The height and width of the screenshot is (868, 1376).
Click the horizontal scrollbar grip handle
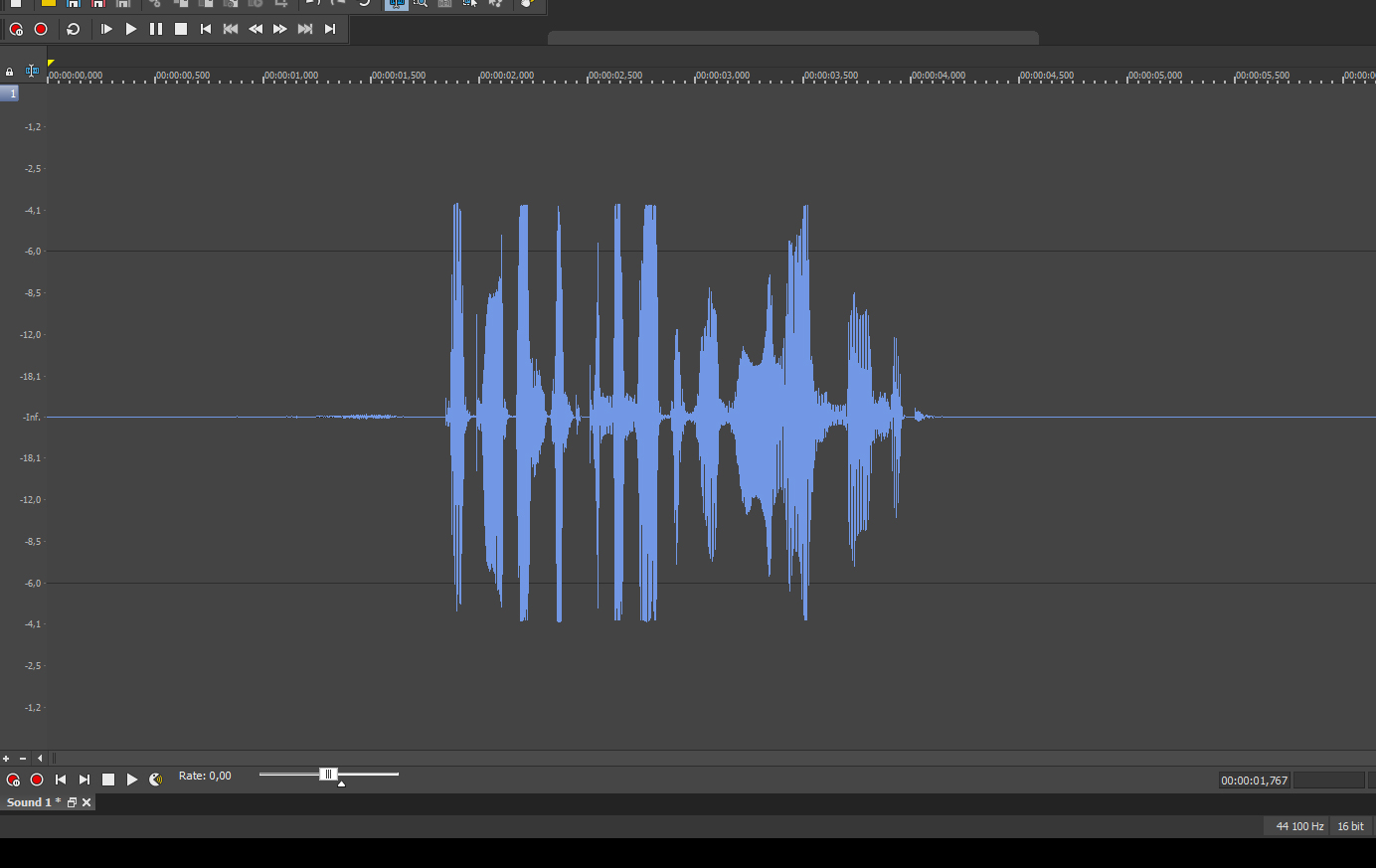coord(54,759)
